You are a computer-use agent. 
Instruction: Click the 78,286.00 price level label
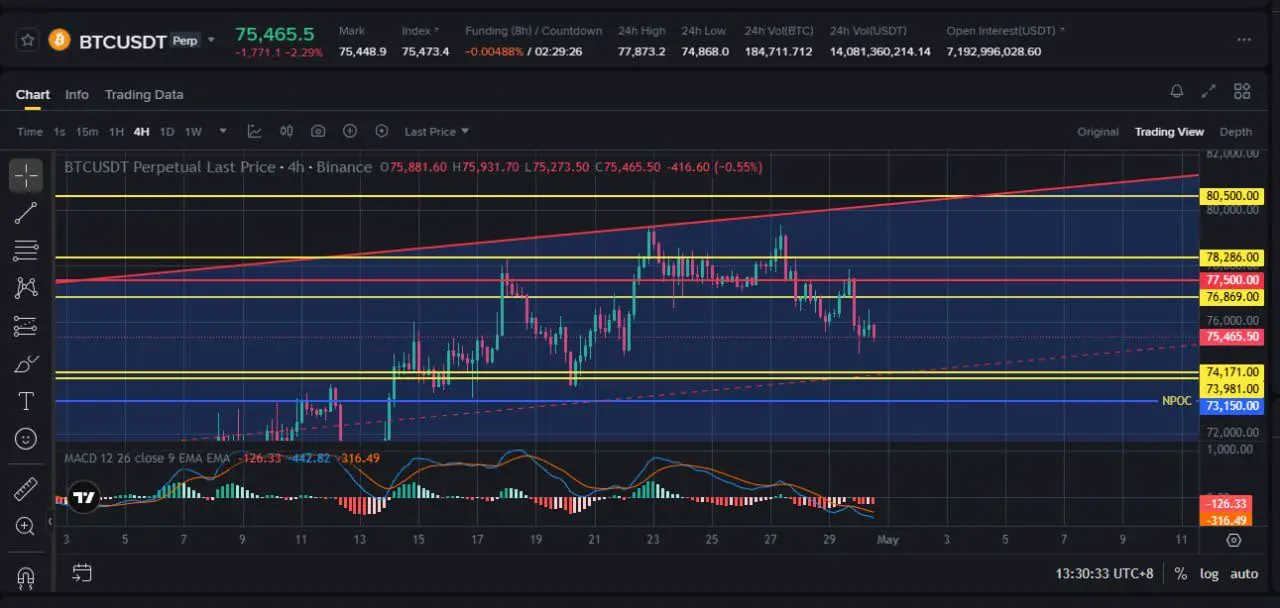click(x=1233, y=258)
